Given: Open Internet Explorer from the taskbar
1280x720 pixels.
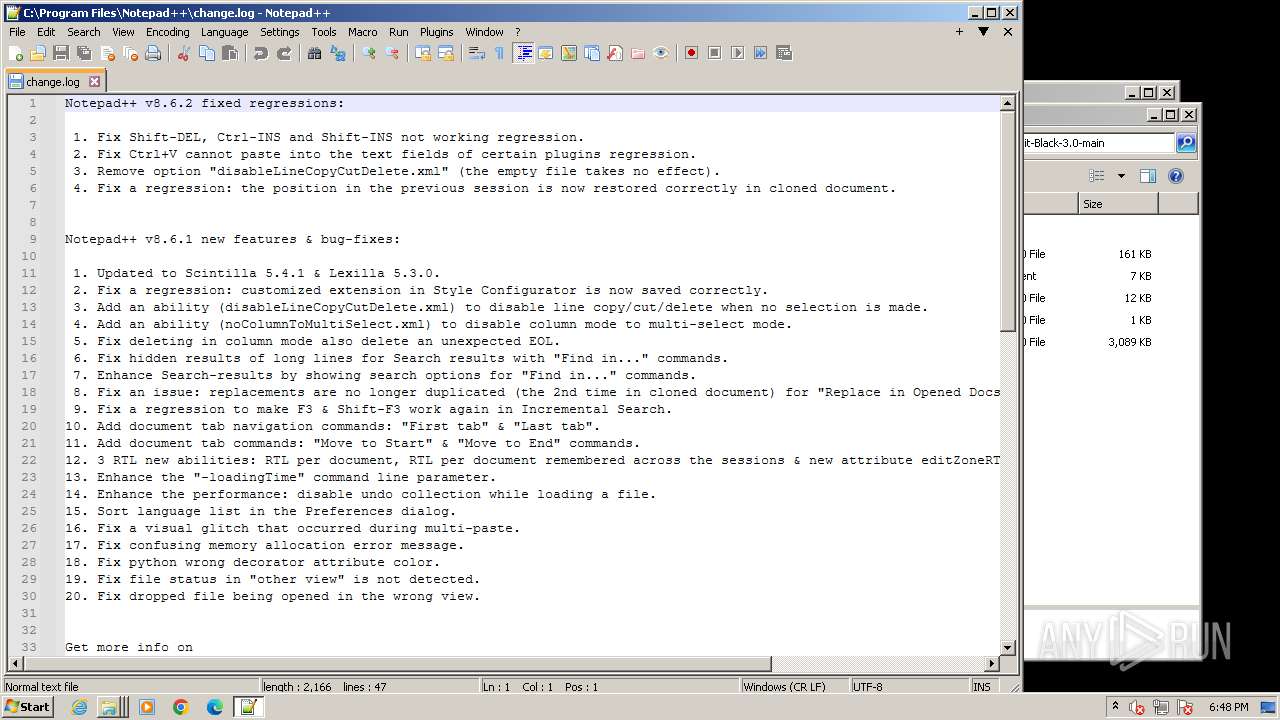Looking at the screenshot, I should click(80, 707).
